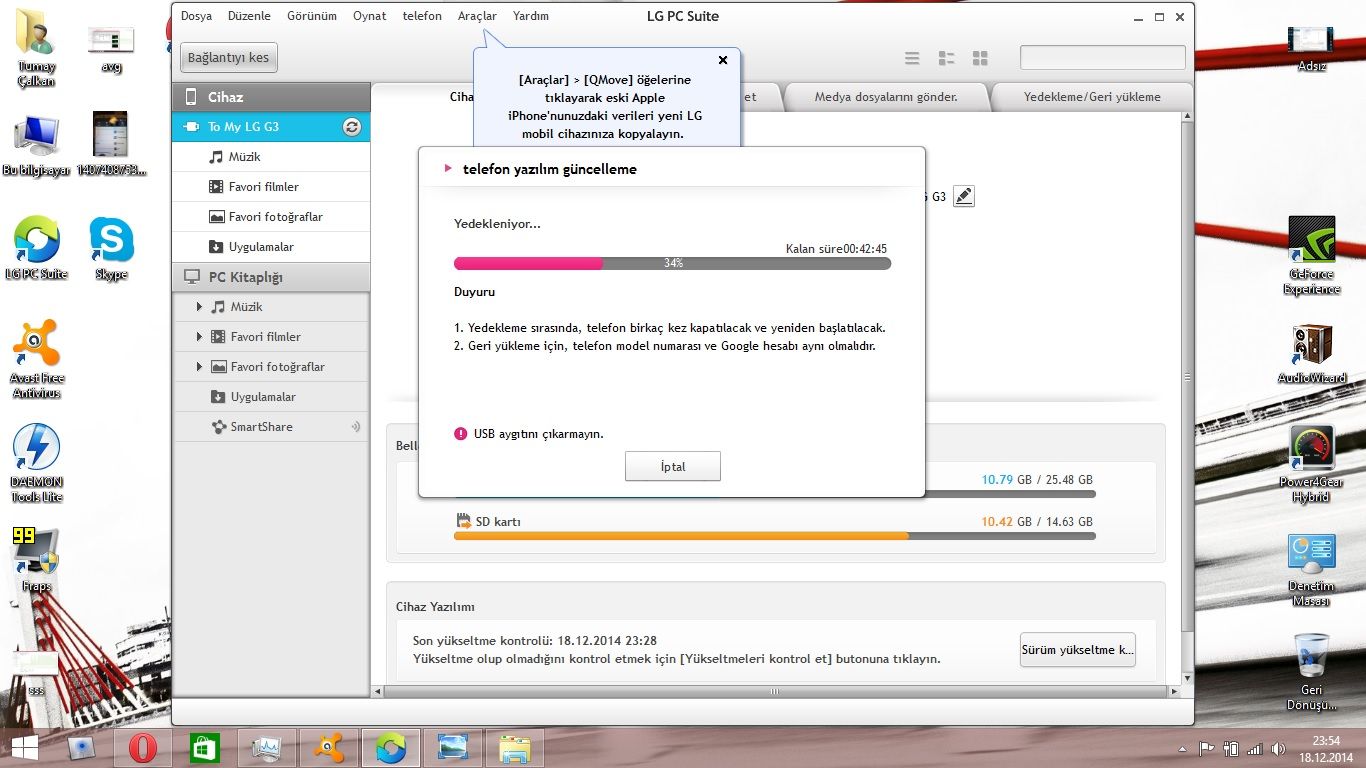Open GeForce Experience desktop icon
The width and height of the screenshot is (1366, 768).
click(x=1311, y=256)
